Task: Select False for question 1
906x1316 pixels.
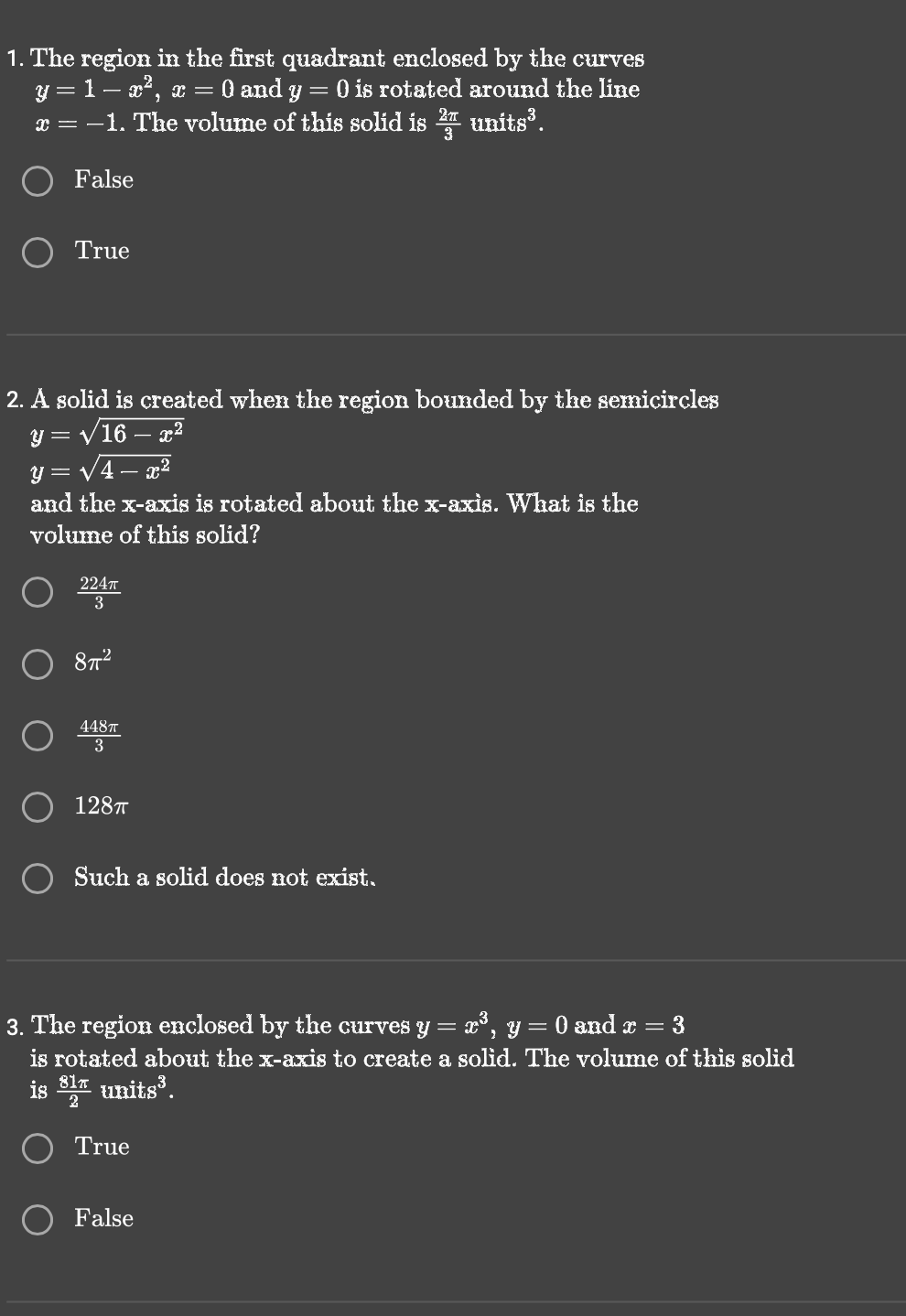Action: (38, 181)
